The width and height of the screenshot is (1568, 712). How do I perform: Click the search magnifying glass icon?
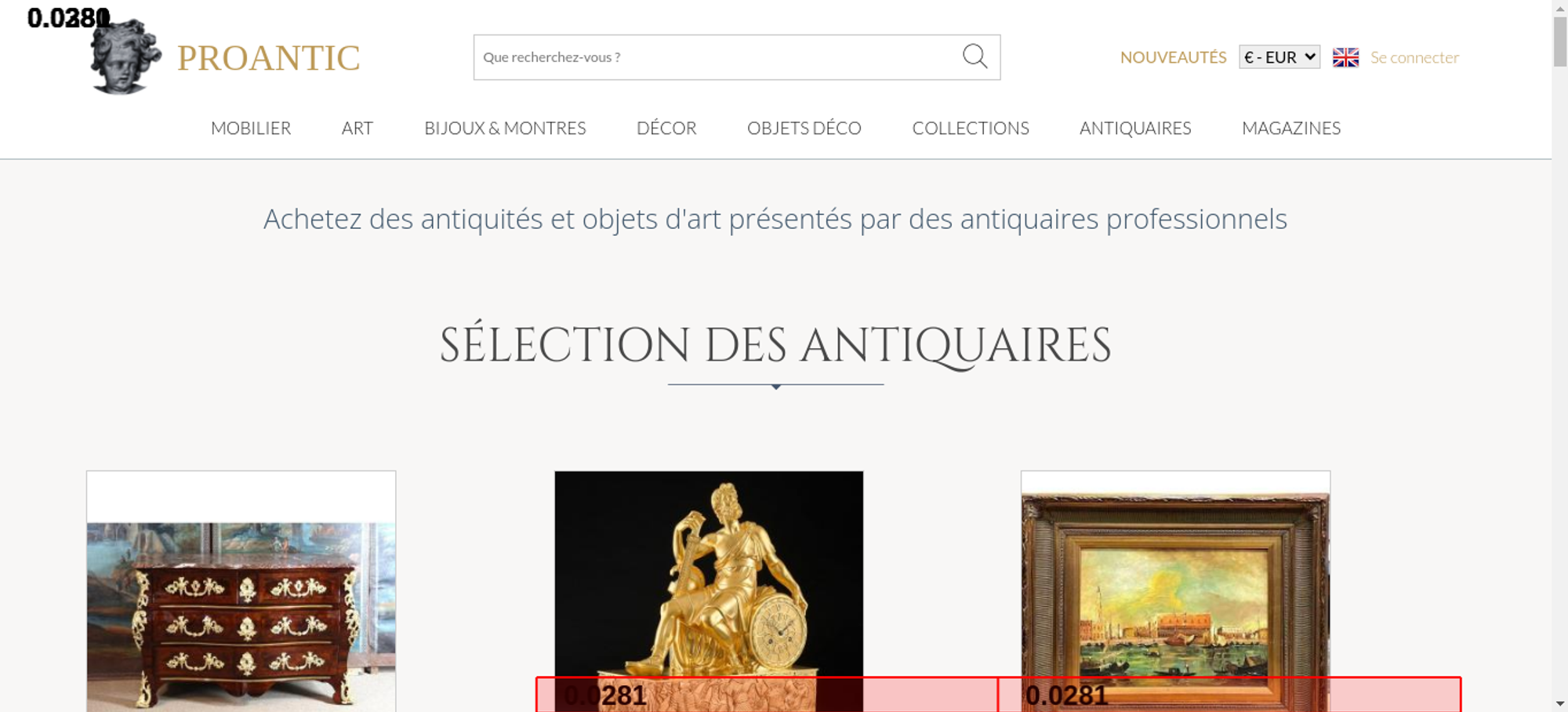coord(975,56)
